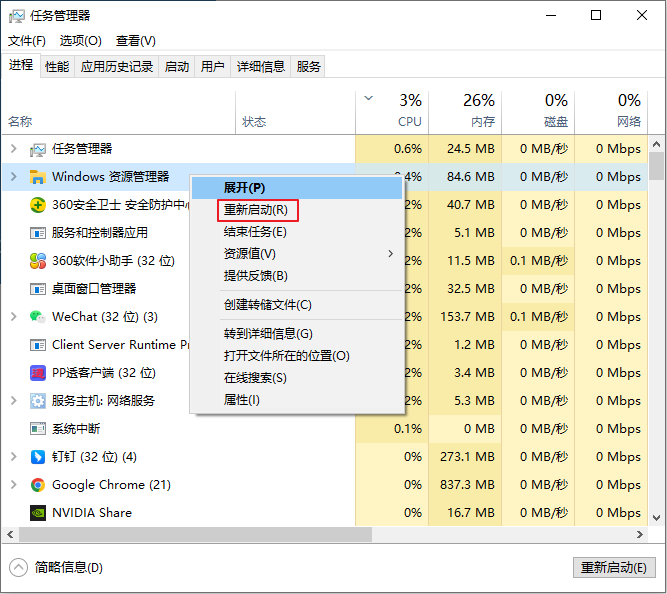Select the 0.6% CPU cell
Image resolution: width=667 pixels, height=594 pixels.
click(392, 149)
